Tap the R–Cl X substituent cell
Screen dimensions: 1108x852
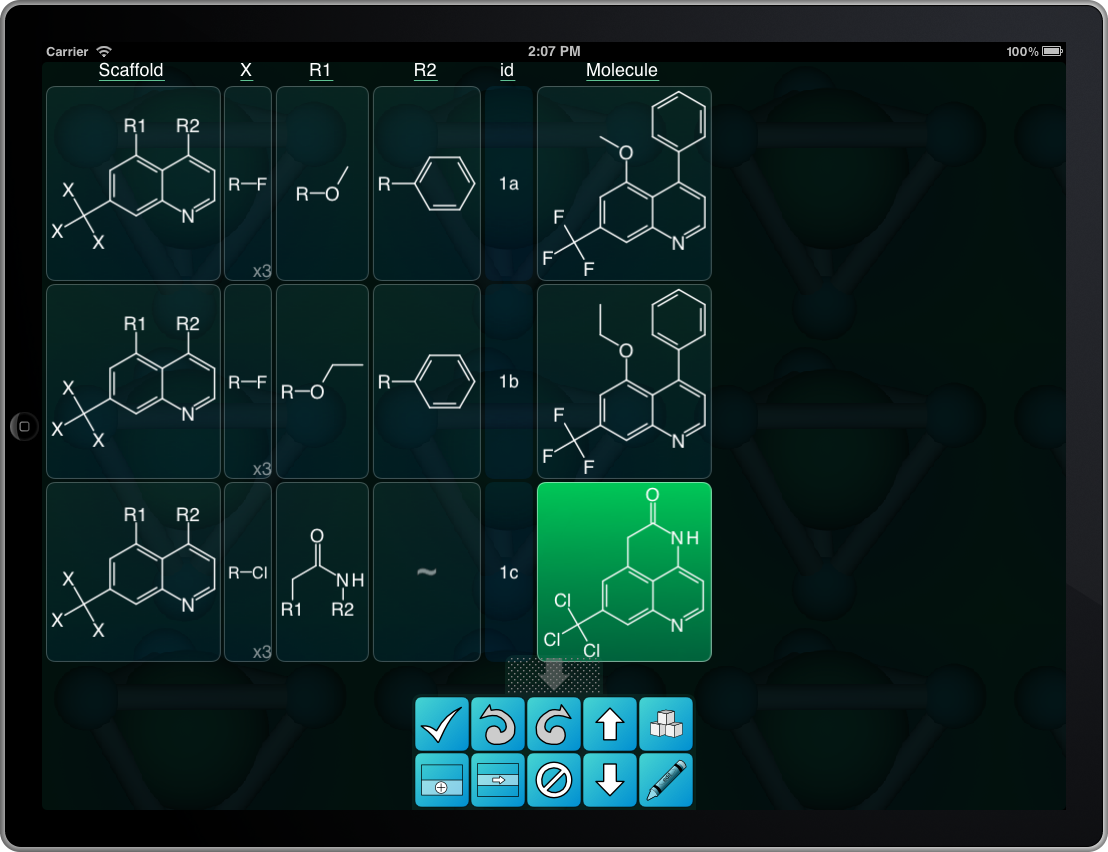(x=248, y=572)
